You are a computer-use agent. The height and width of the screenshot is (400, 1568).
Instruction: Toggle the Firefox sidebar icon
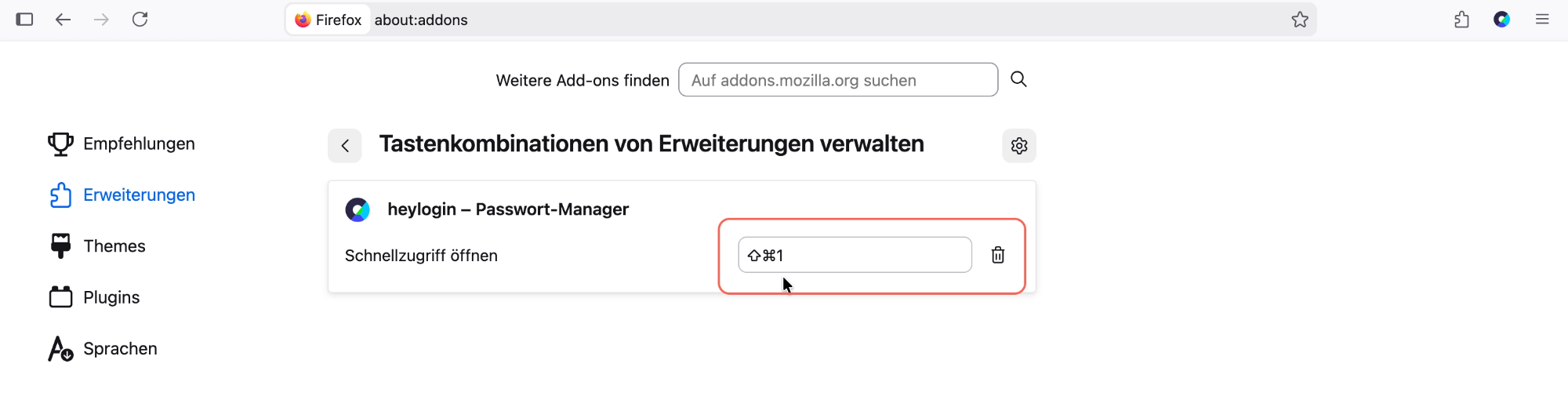pyautogui.click(x=24, y=20)
